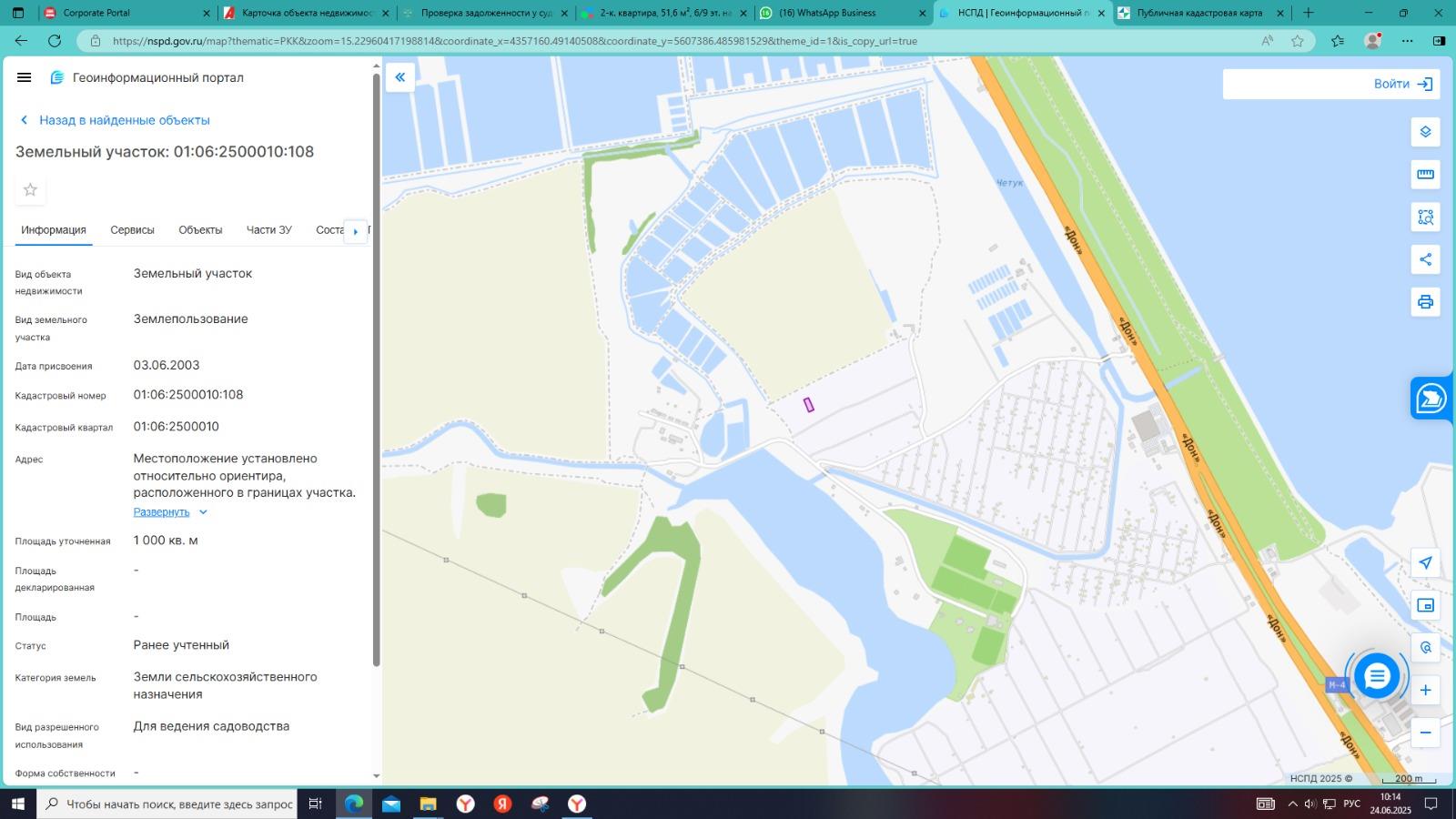Click the share map icon
Image resolution: width=1456 pixels, height=819 pixels.
point(1425,259)
